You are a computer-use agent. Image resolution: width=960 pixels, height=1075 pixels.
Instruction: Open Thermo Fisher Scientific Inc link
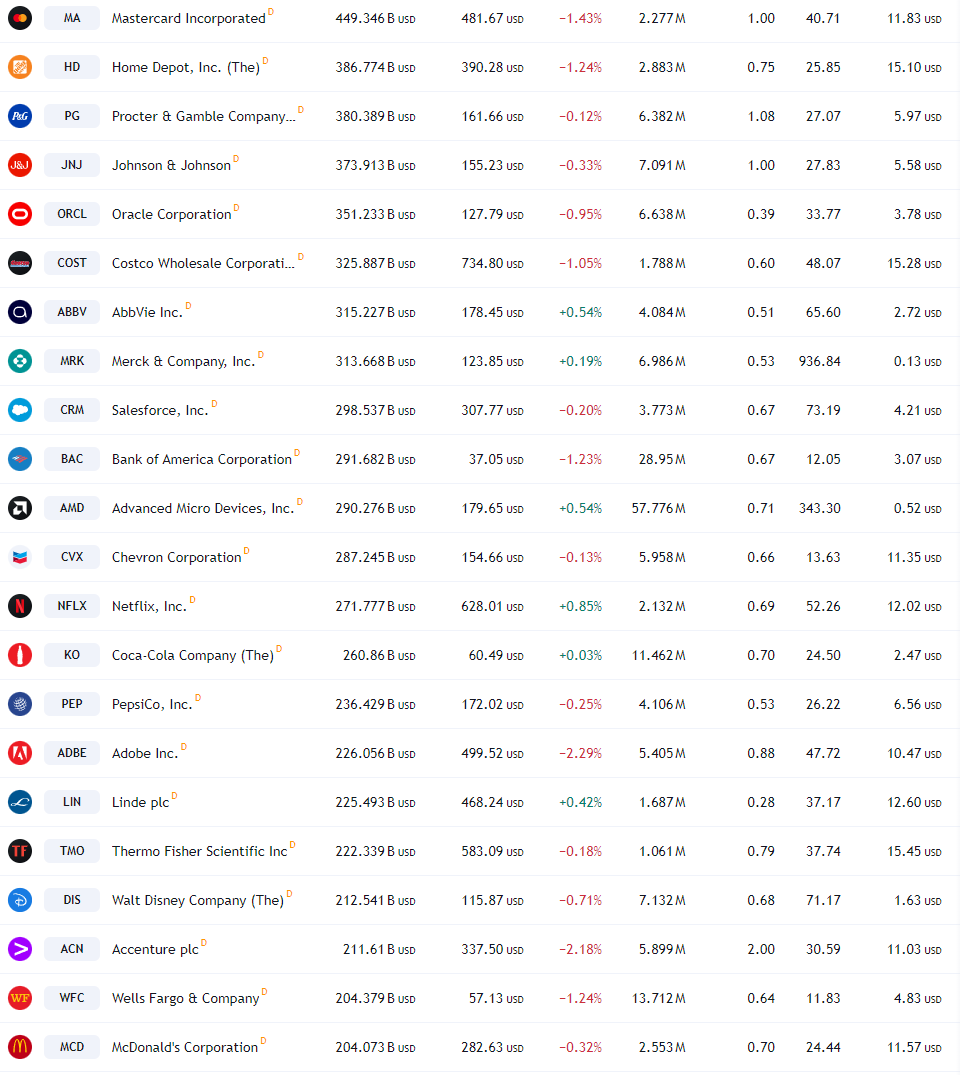click(x=200, y=851)
